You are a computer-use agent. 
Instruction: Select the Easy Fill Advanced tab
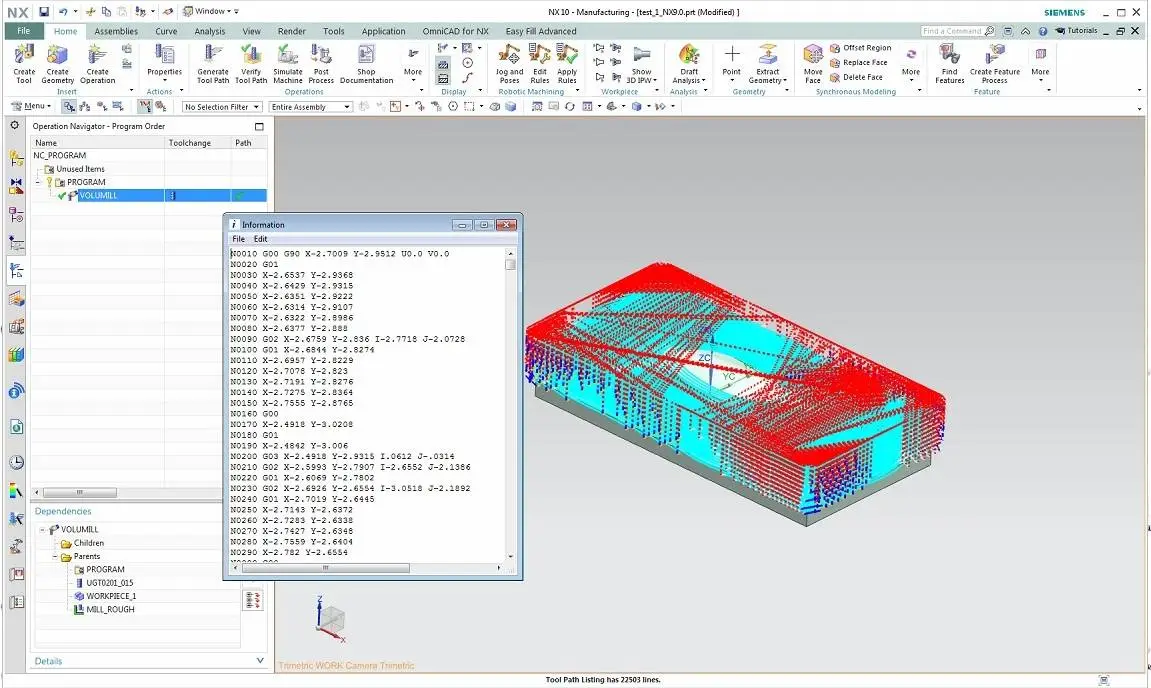541,32
